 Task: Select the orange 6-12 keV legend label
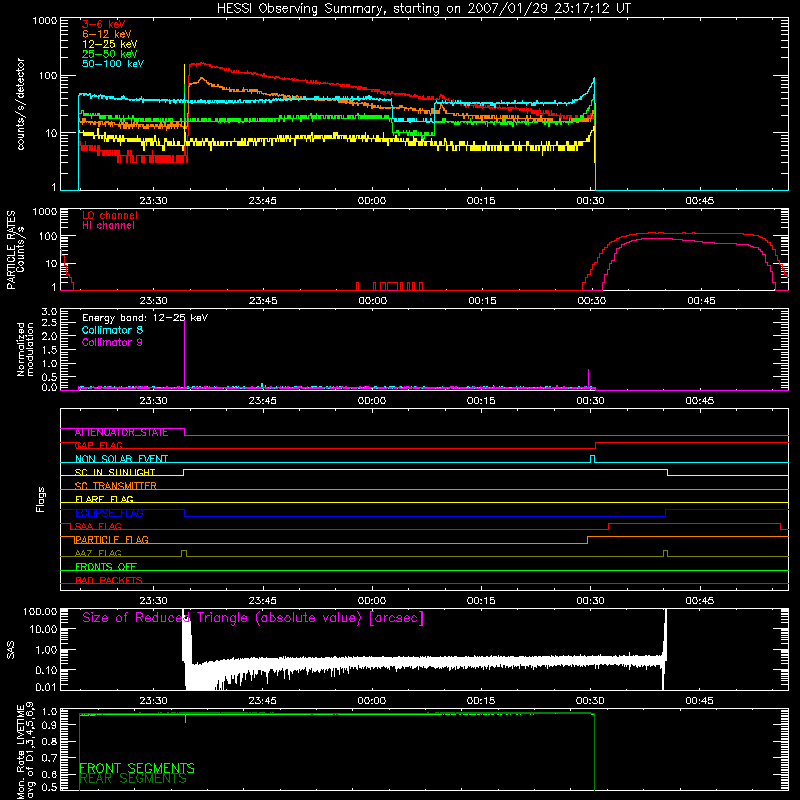click(107, 34)
